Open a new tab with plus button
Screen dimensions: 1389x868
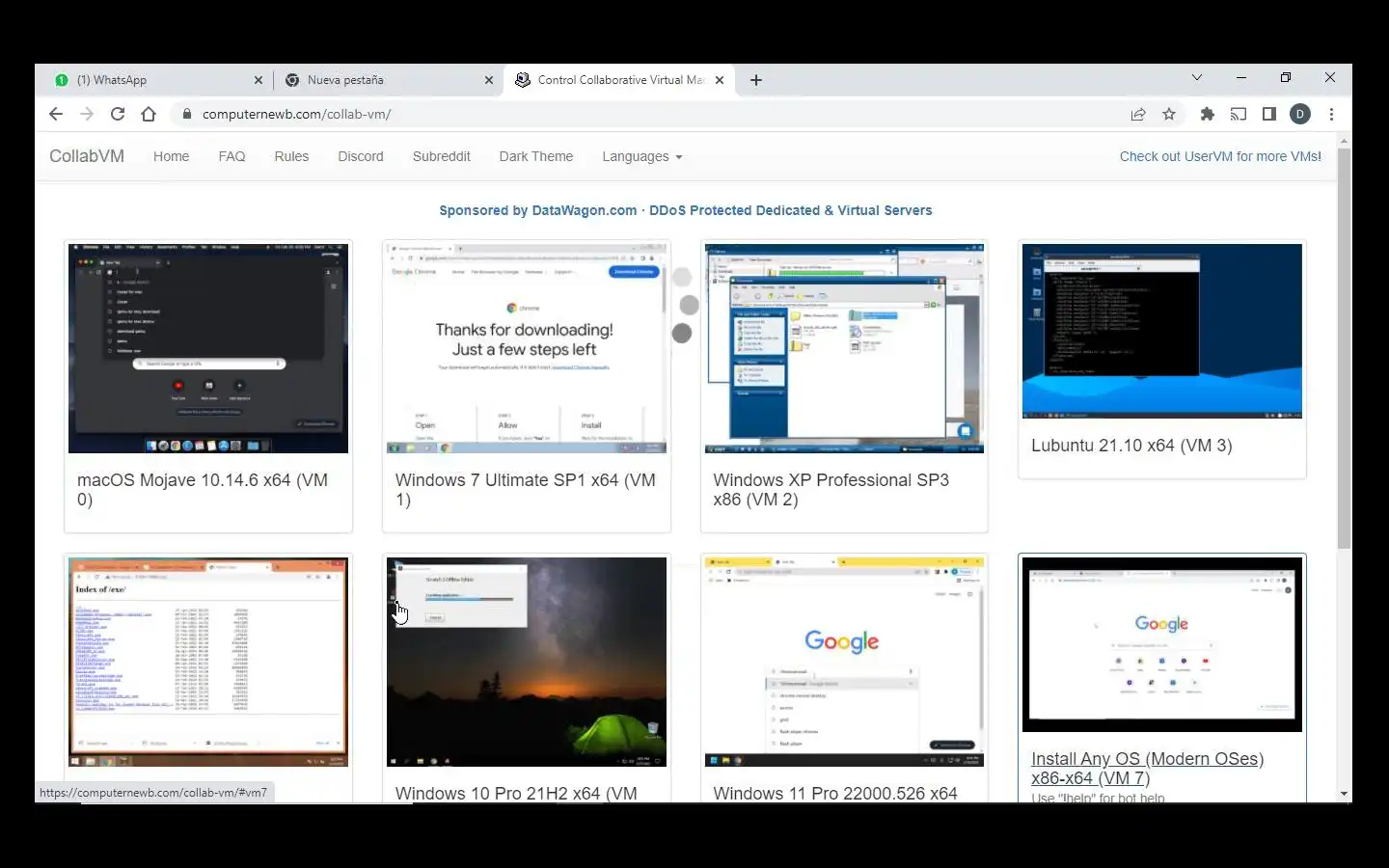756,80
